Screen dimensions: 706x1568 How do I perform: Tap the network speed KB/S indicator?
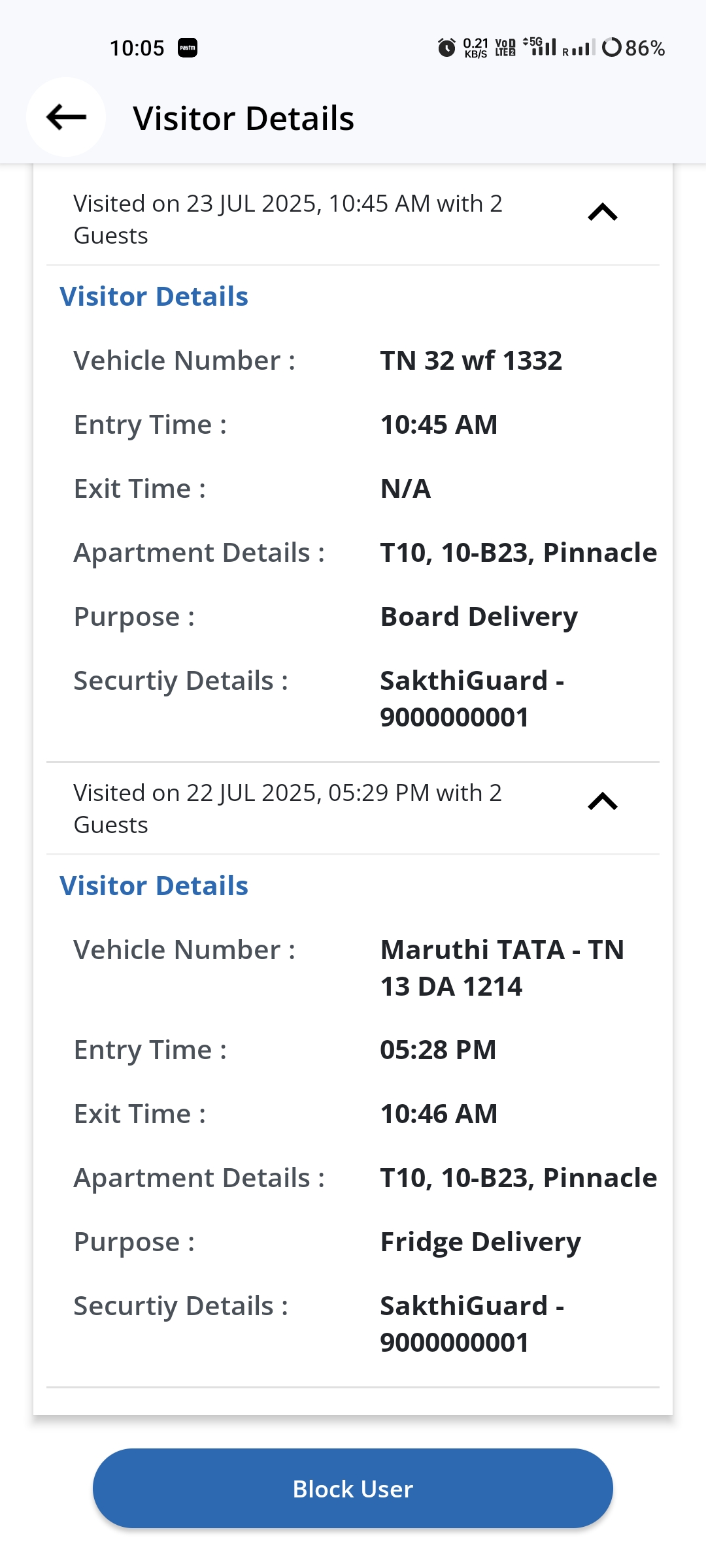476,48
